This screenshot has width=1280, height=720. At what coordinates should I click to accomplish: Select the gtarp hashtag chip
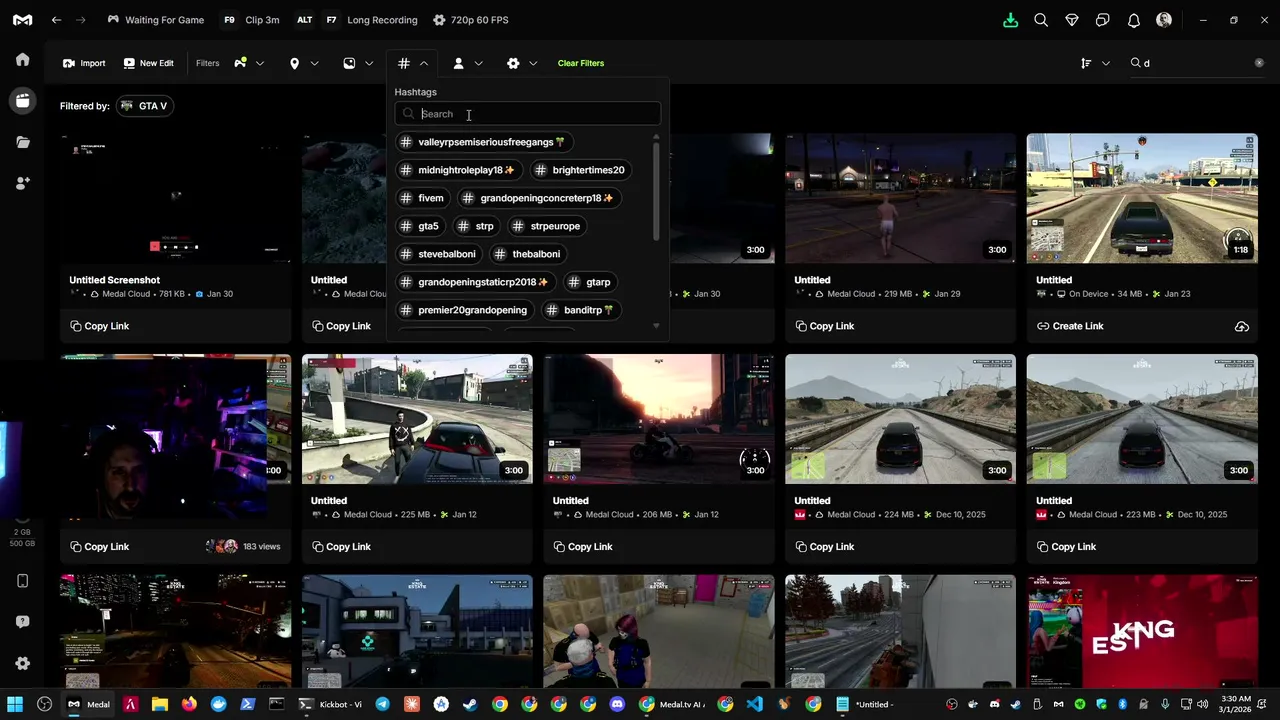pos(590,282)
